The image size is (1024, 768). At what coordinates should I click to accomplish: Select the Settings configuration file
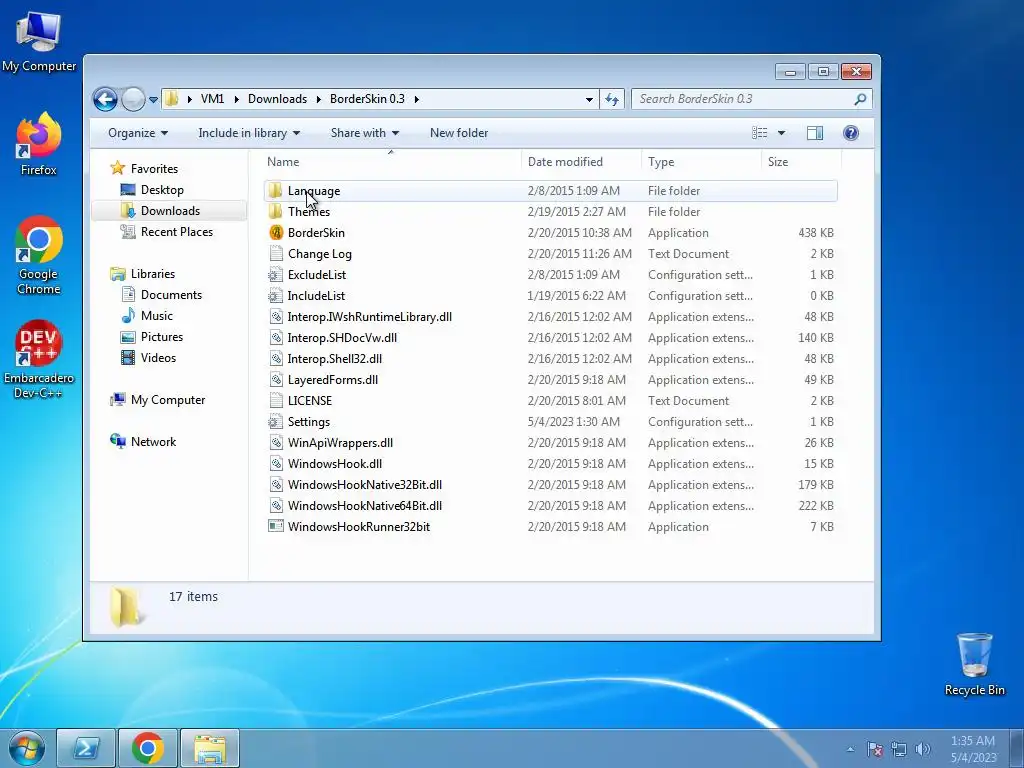click(x=309, y=422)
